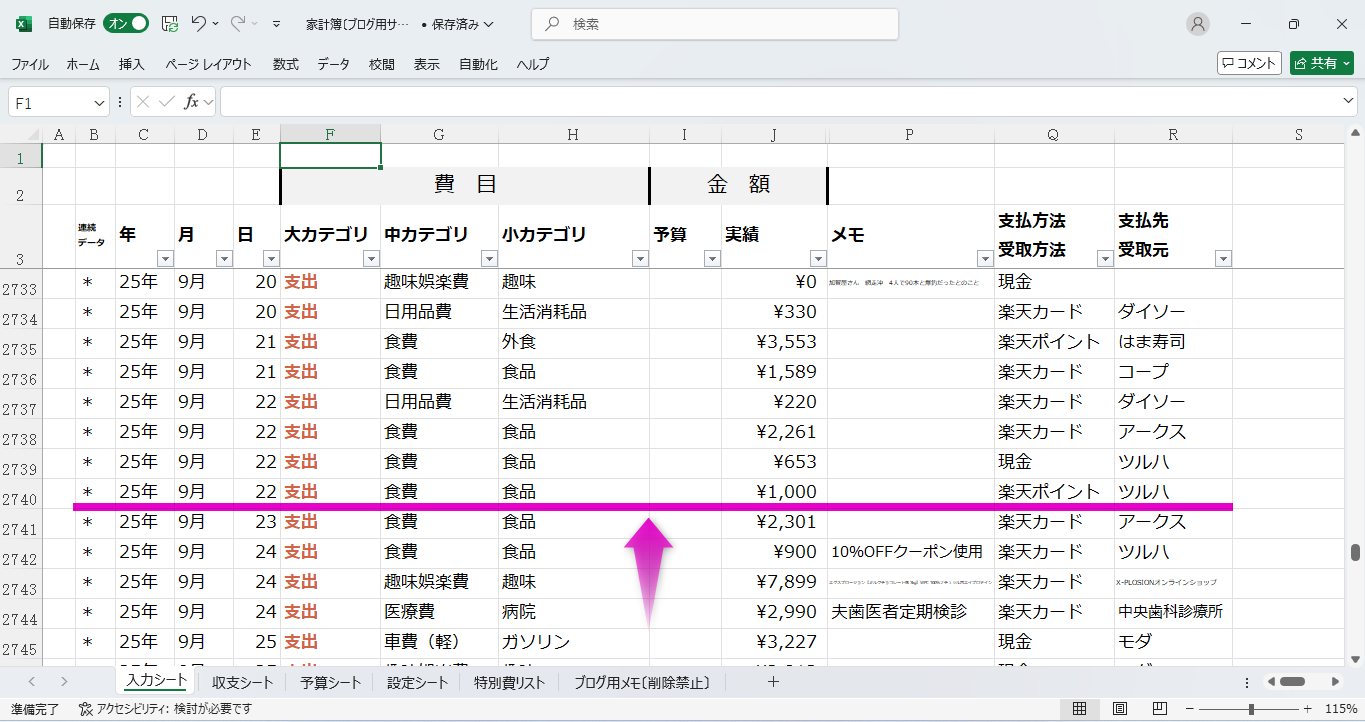Open filter dropdown for 大カテゴリ column
This screenshot has height=722, width=1365.
pos(371,259)
